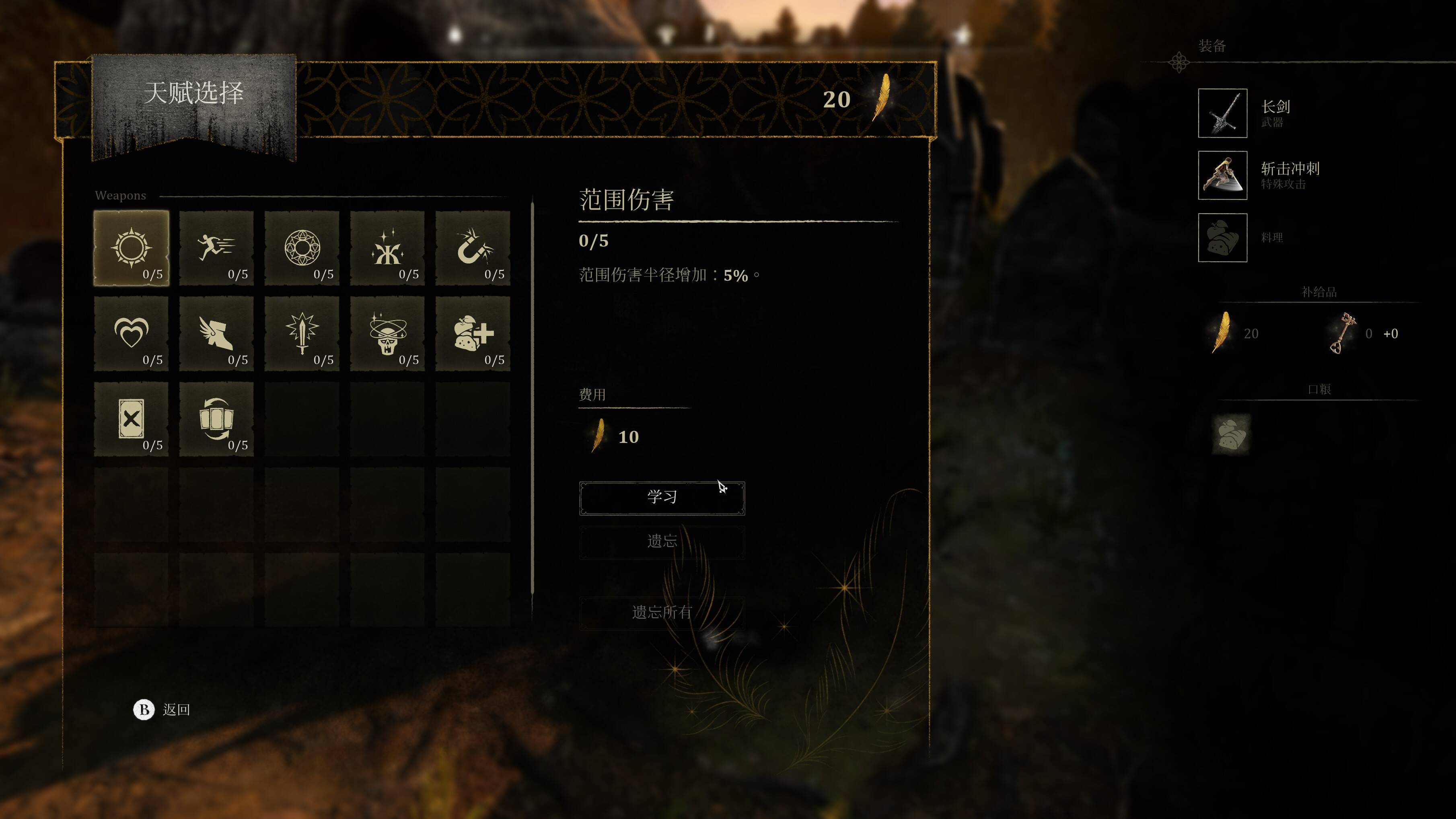Select the circular gem pattern talent
The image size is (1456, 819).
click(302, 248)
